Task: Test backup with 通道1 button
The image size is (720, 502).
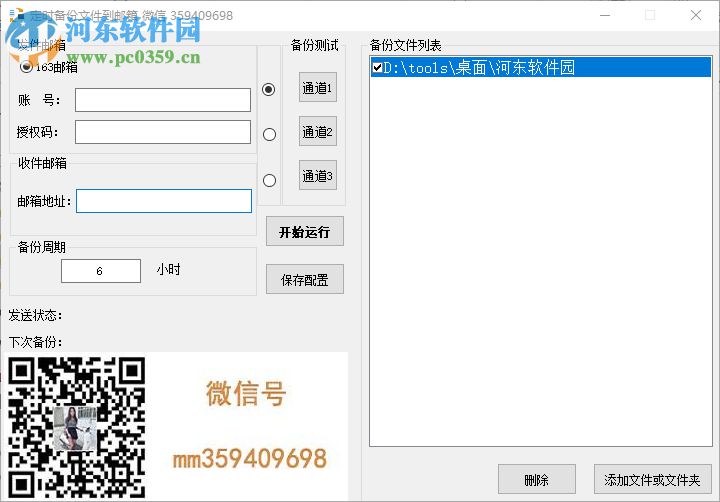Action: (318, 87)
